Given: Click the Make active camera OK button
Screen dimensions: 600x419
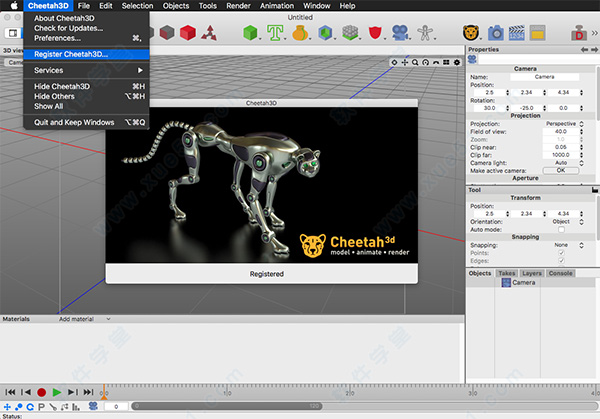Looking at the screenshot, I should click(561, 171).
